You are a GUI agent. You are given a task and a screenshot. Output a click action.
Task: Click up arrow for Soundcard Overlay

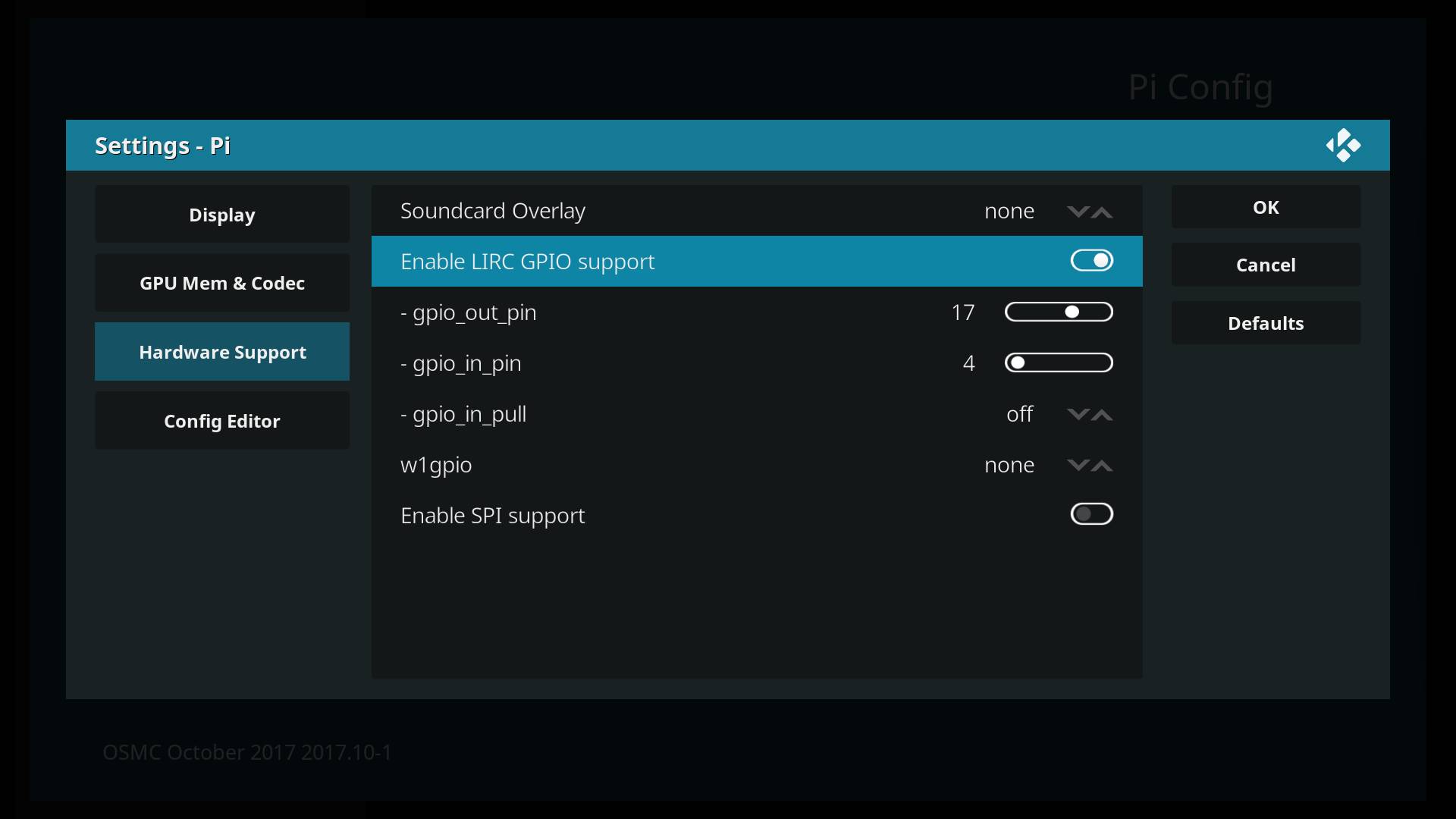click(x=1102, y=212)
